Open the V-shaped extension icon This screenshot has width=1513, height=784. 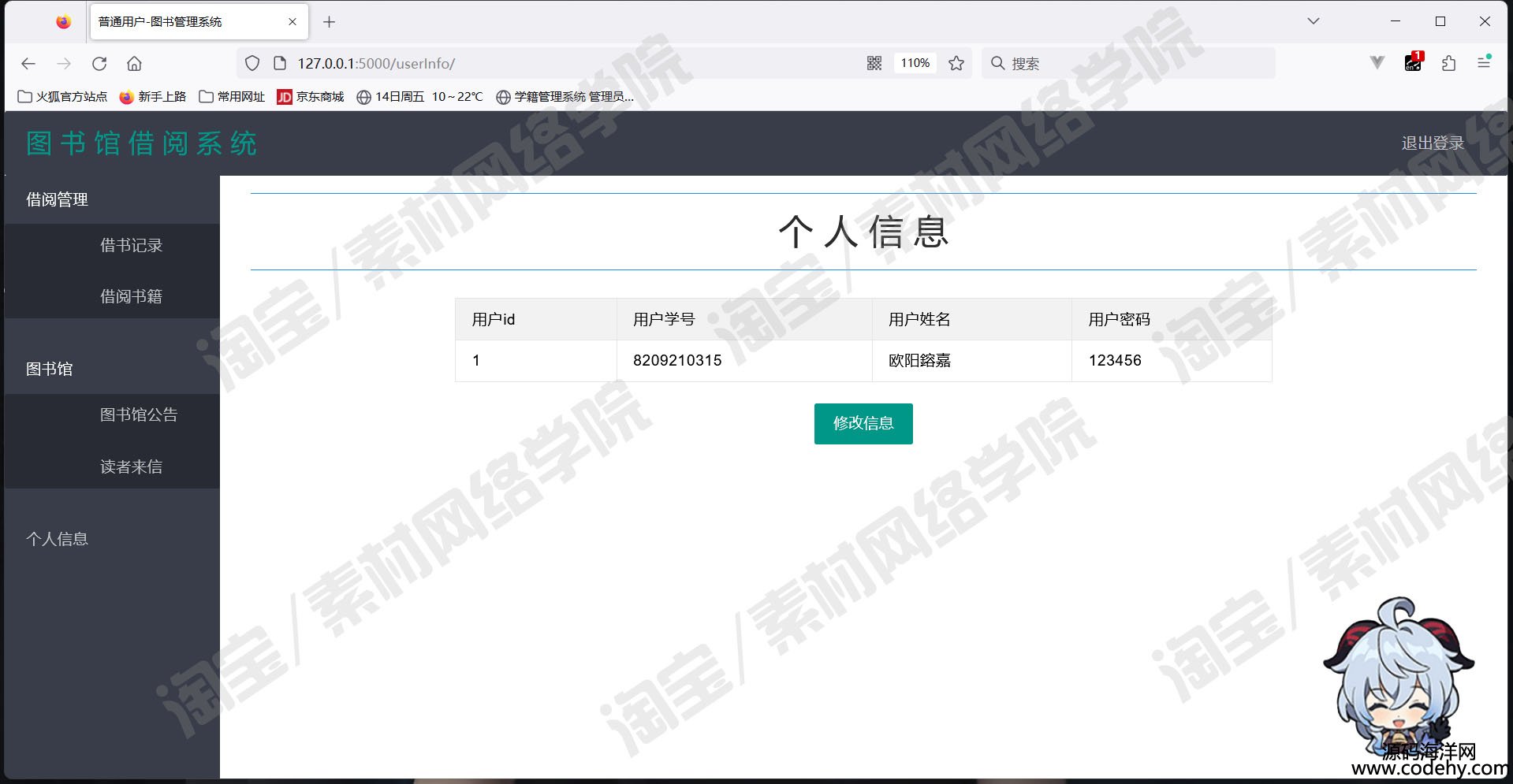pos(1377,63)
